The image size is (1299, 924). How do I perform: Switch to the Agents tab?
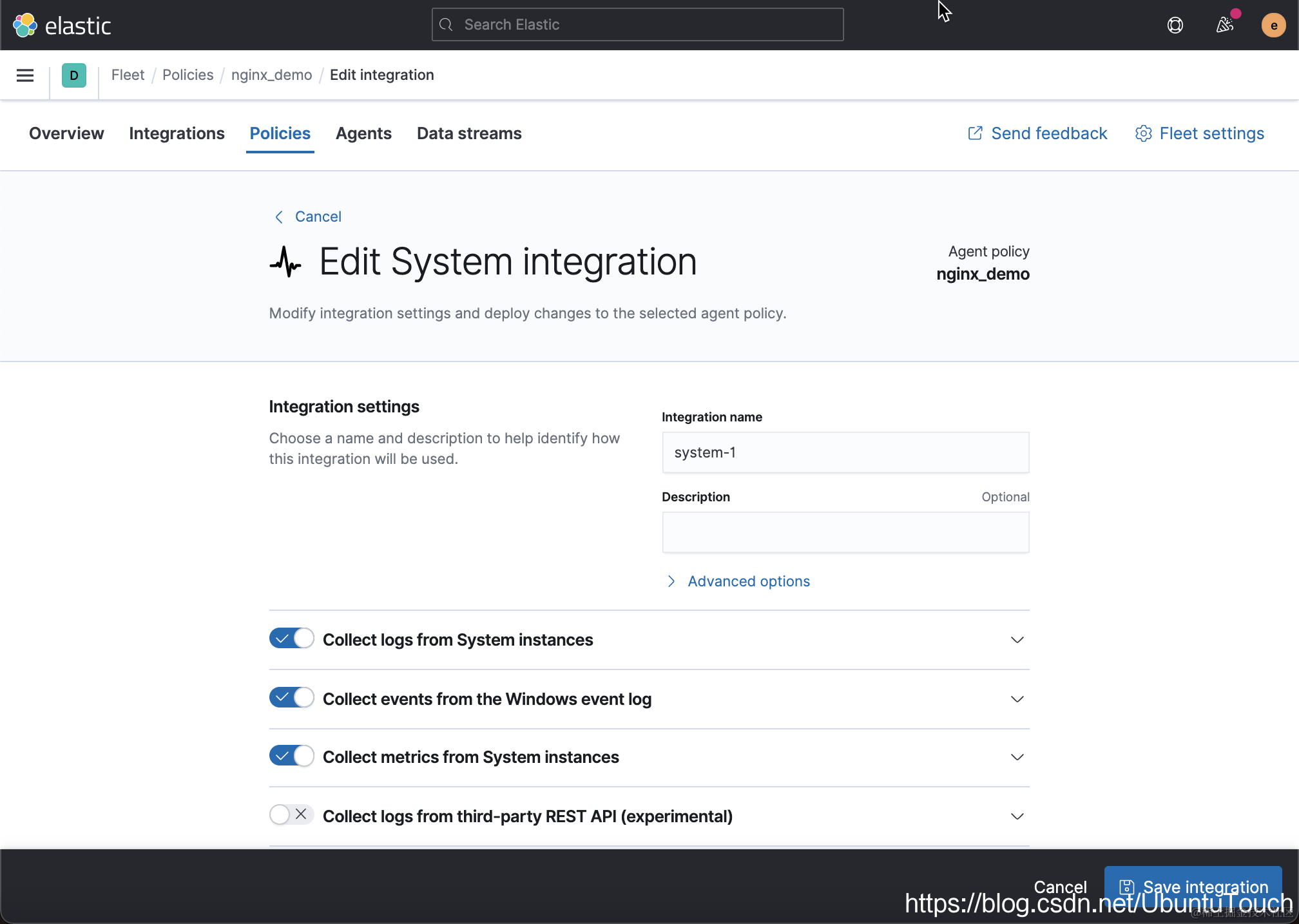click(363, 133)
